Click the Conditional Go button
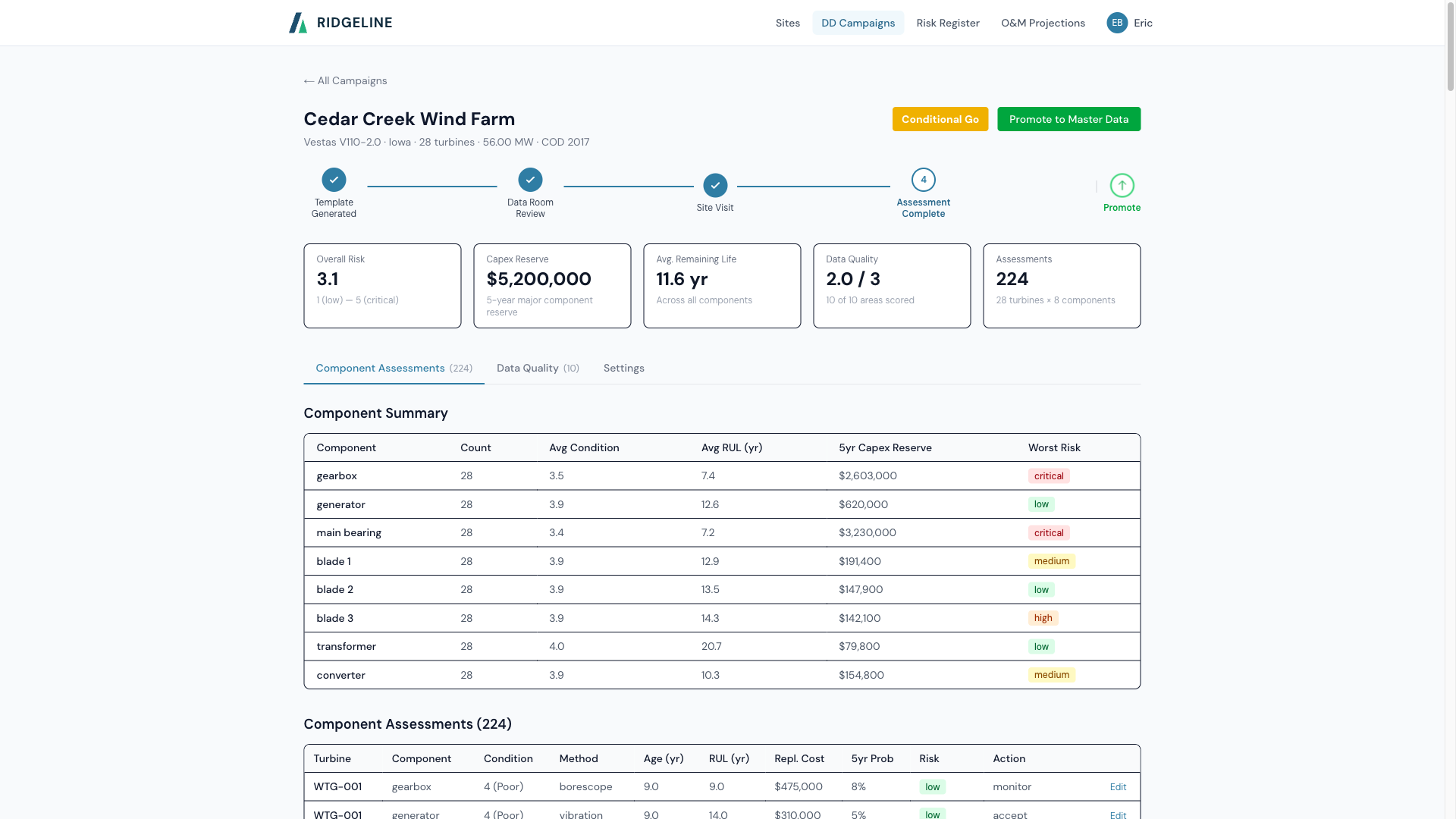The image size is (1456, 819). click(x=940, y=119)
